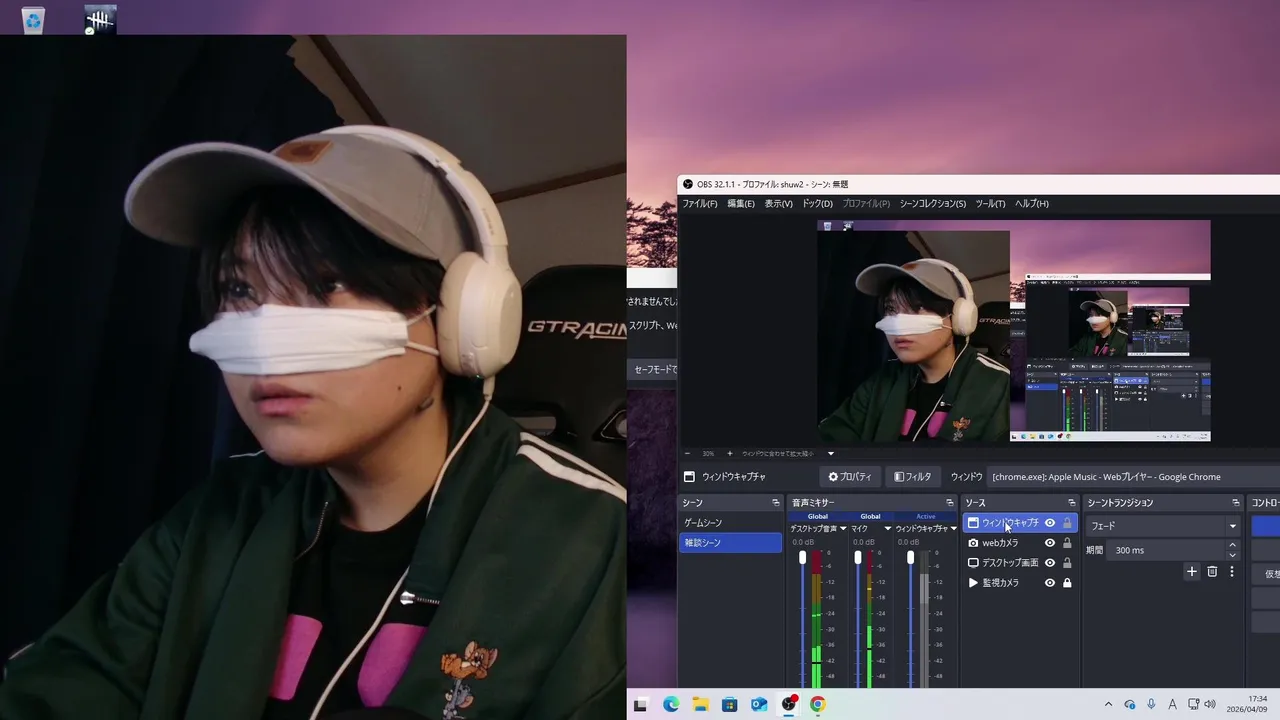Click the preview zoom in plus button
The height and width of the screenshot is (720, 1280).
[x=730, y=454]
